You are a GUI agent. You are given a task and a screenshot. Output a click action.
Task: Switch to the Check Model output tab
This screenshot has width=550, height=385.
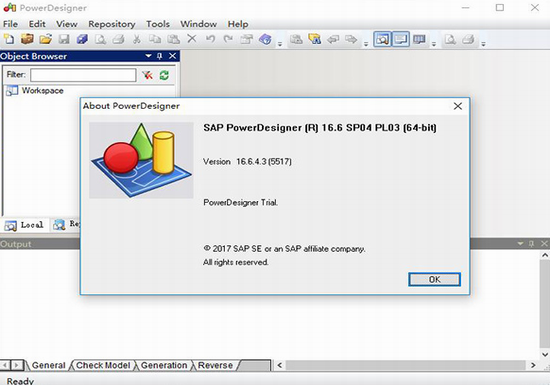103,365
